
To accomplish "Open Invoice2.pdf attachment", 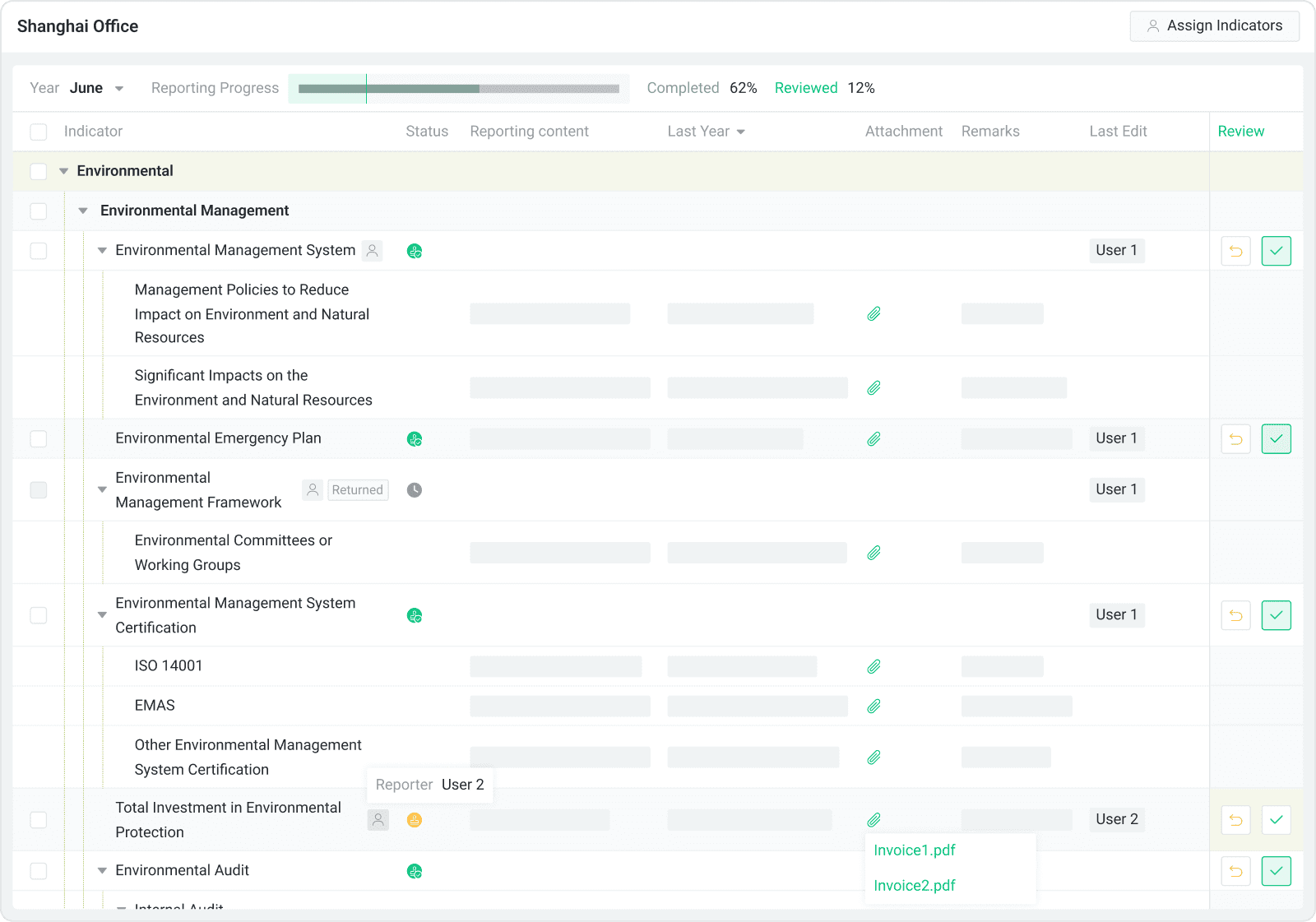I will point(915,886).
